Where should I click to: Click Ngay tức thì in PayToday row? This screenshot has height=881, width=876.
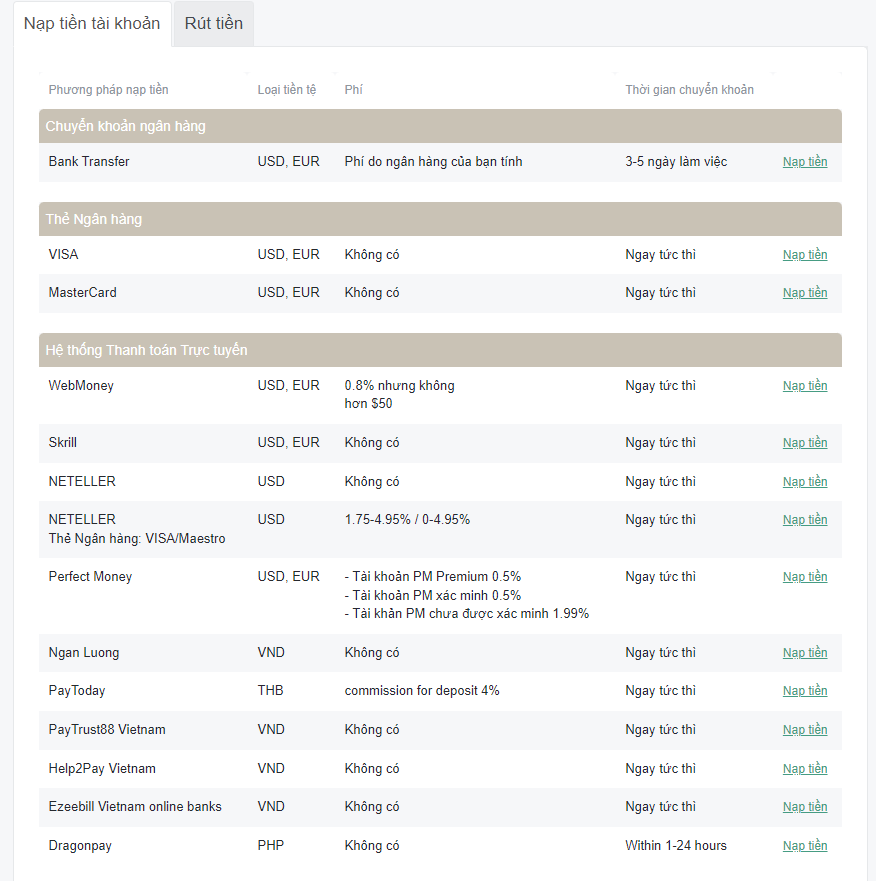(x=660, y=691)
